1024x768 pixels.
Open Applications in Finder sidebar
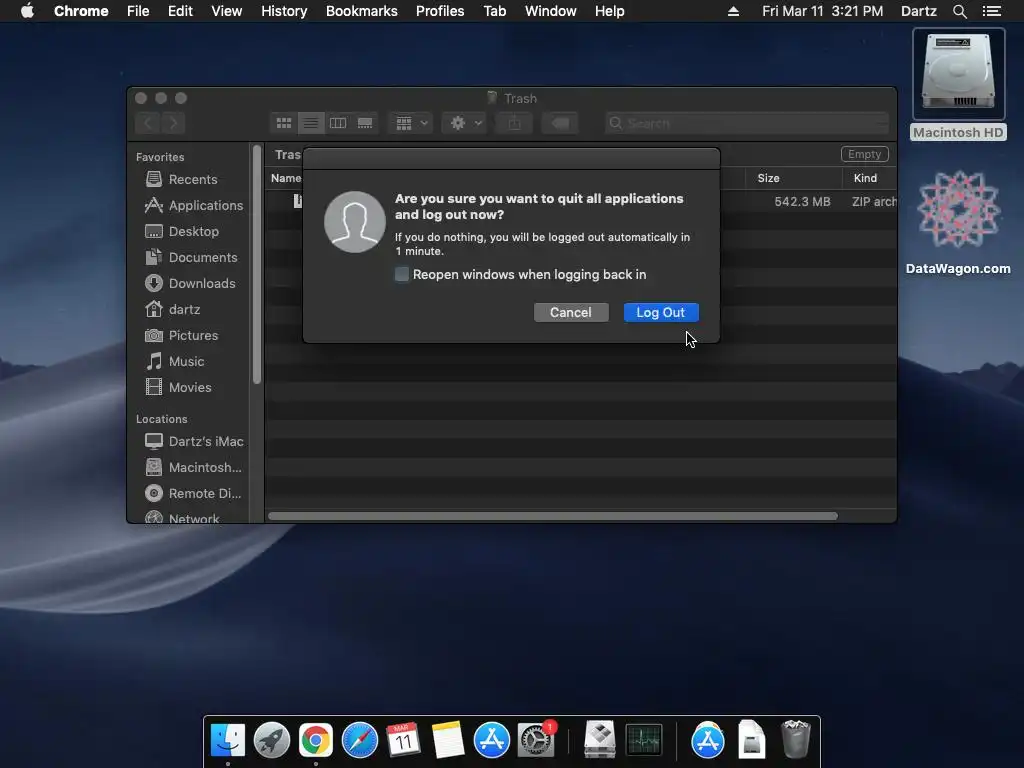pos(194,205)
